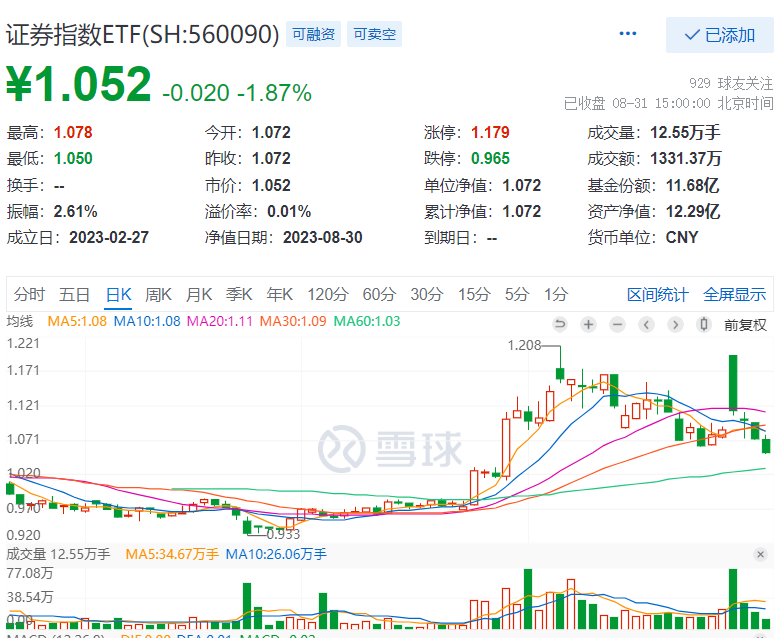Screen dimensions: 780x638
Task: Open the 前复权 adjustment dropdown
Action: click(745, 325)
